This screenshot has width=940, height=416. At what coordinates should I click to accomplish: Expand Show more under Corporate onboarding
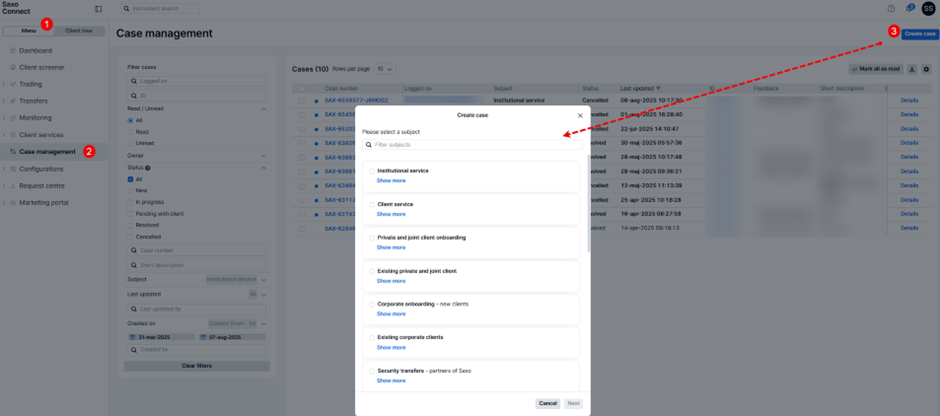point(391,314)
